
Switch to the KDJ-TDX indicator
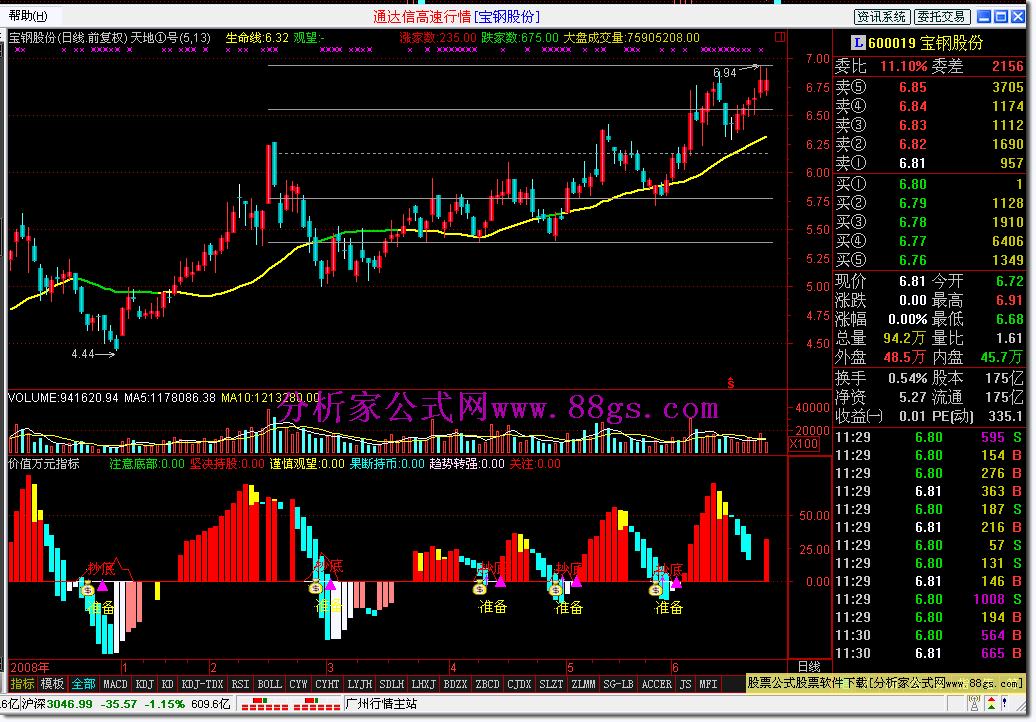(202, 684)
